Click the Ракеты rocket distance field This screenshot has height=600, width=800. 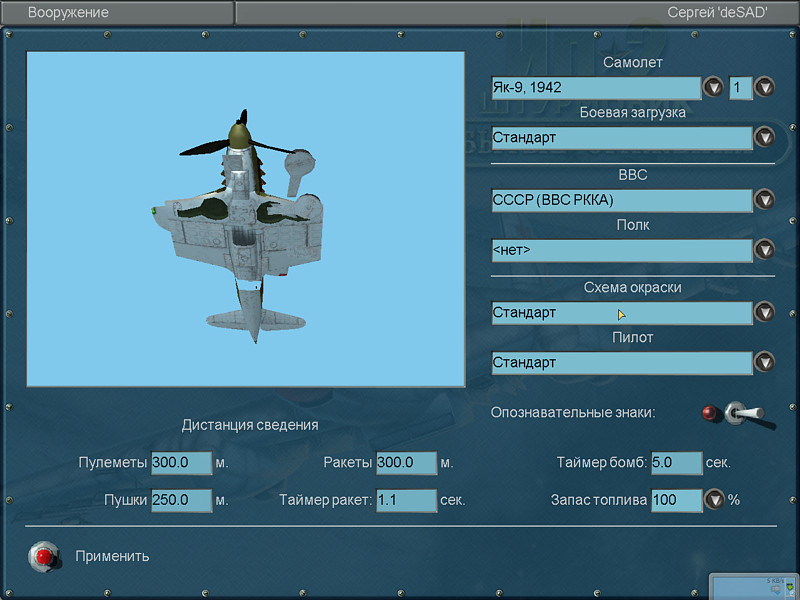coord(406,463)
